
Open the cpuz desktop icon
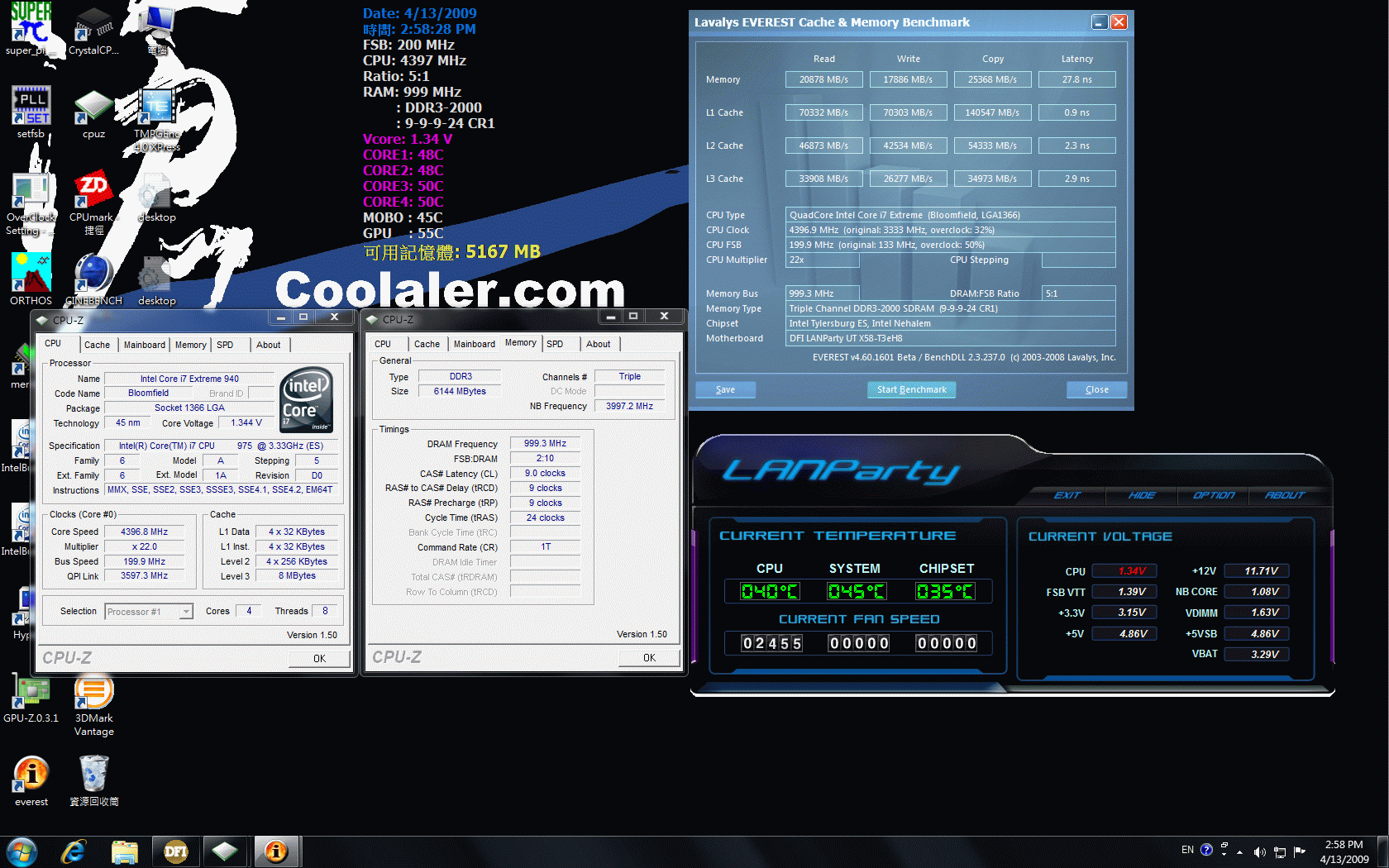coord(93,112)
